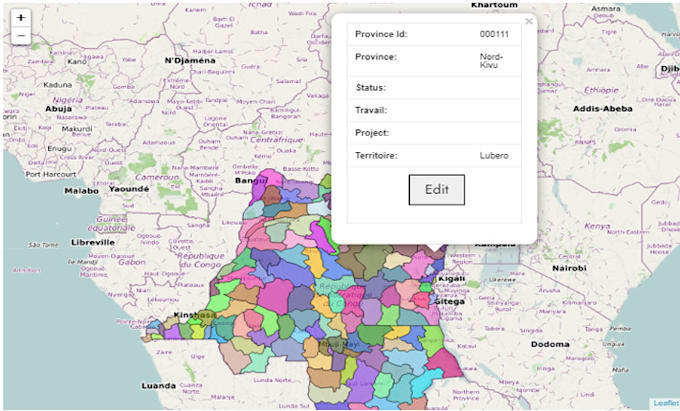Click the Nigeria country label
This screenshot has width=680, height=411.
(x=68, y=100)
